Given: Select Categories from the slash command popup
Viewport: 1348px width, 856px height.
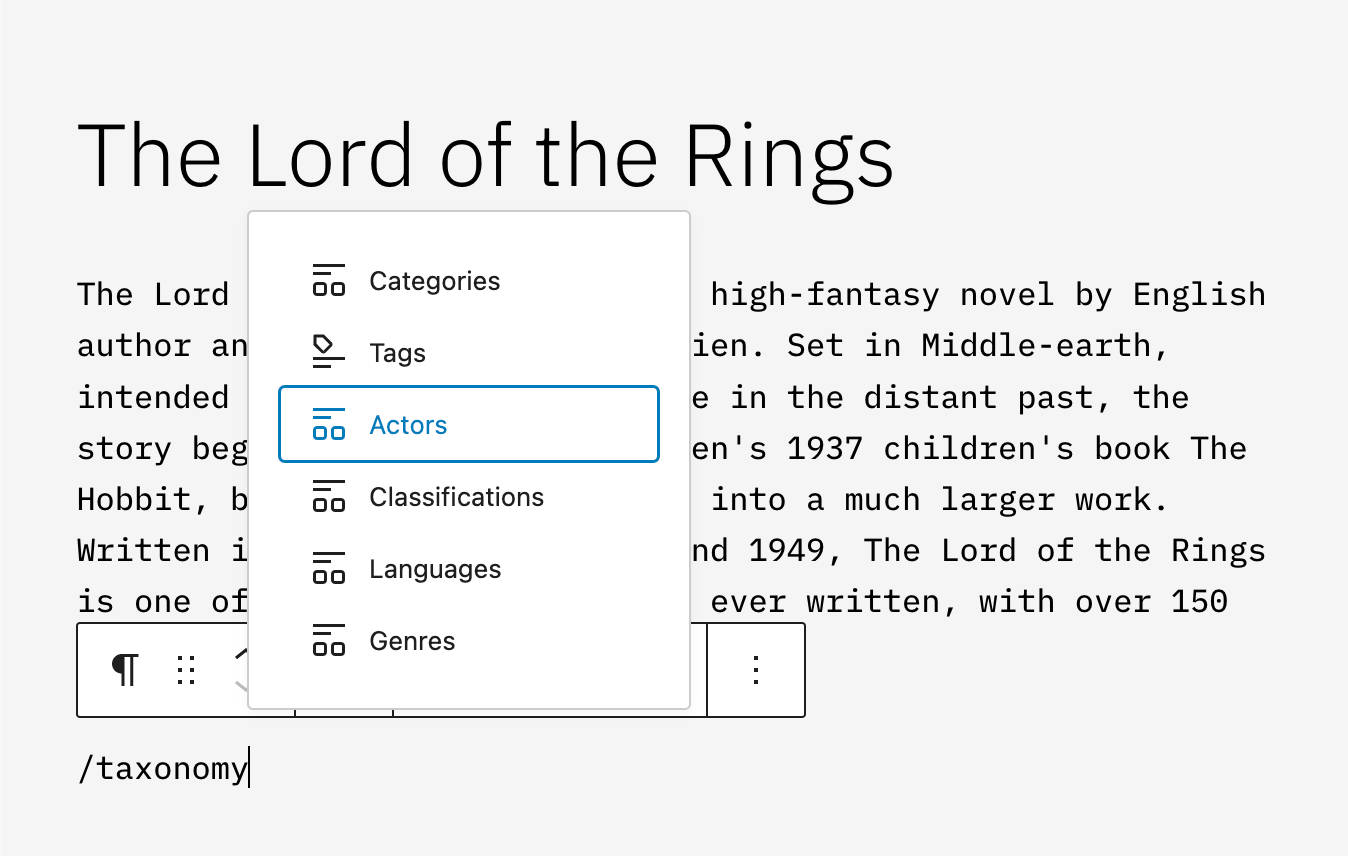Looking at the screenshot, I should click(434, 281).
